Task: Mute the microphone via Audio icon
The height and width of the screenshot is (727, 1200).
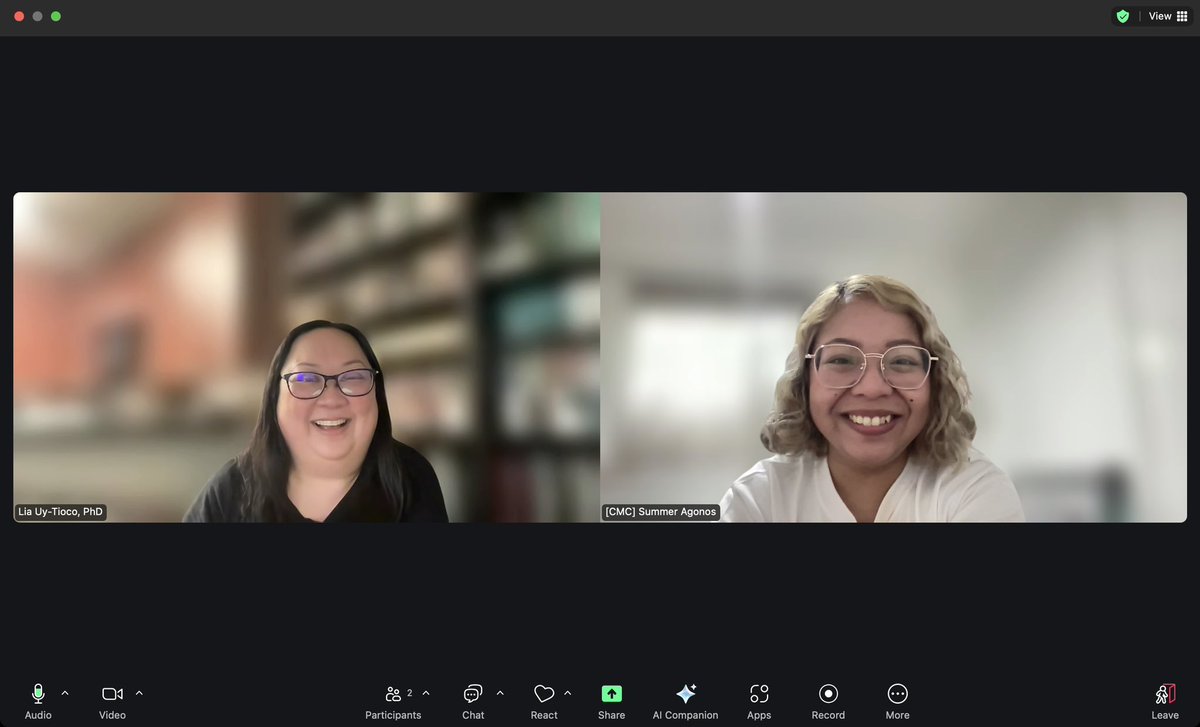Action: click(x=38, y=694)
